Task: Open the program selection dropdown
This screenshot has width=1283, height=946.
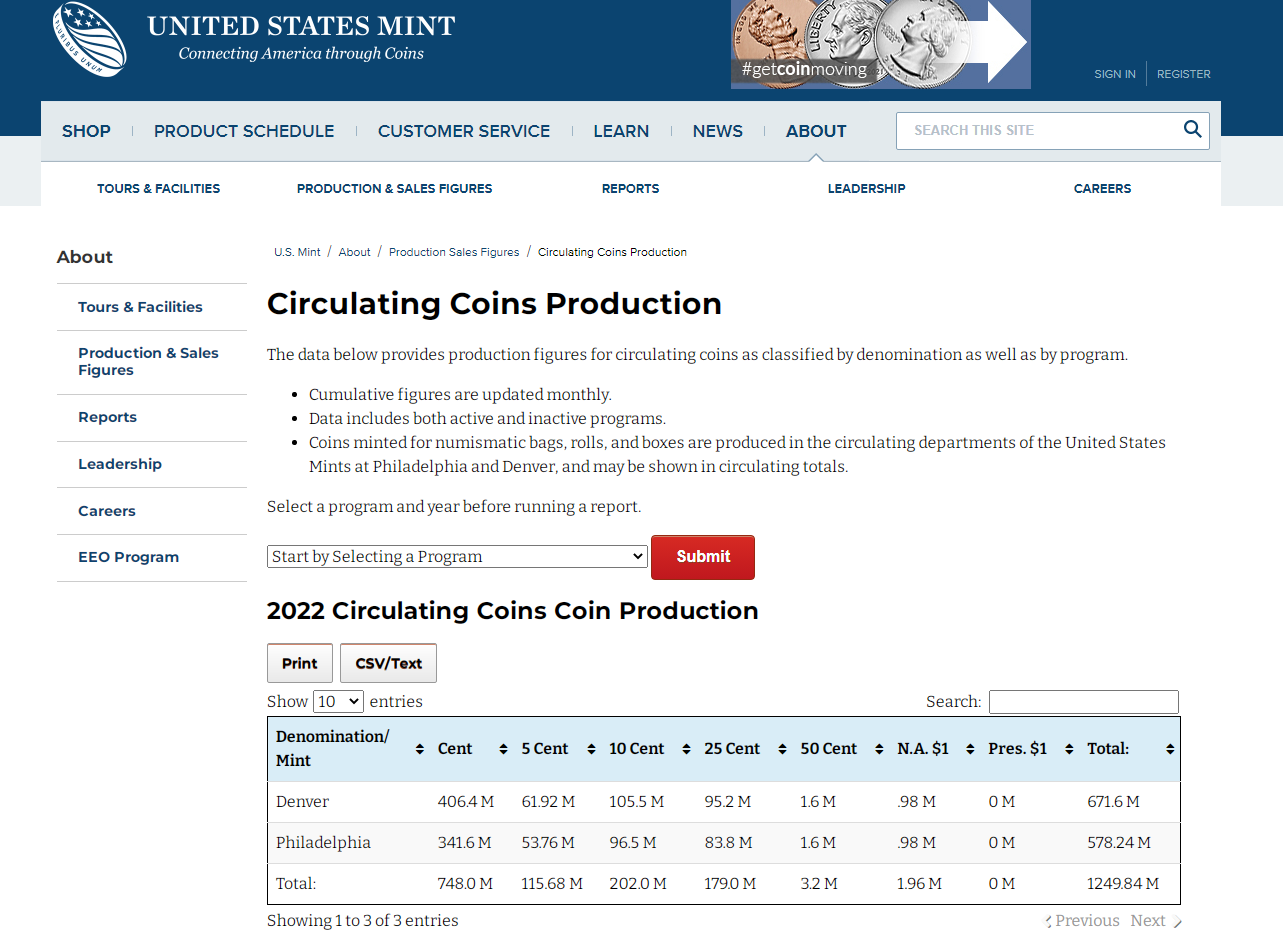Action: pyautogui.click(x=457, y=556)
